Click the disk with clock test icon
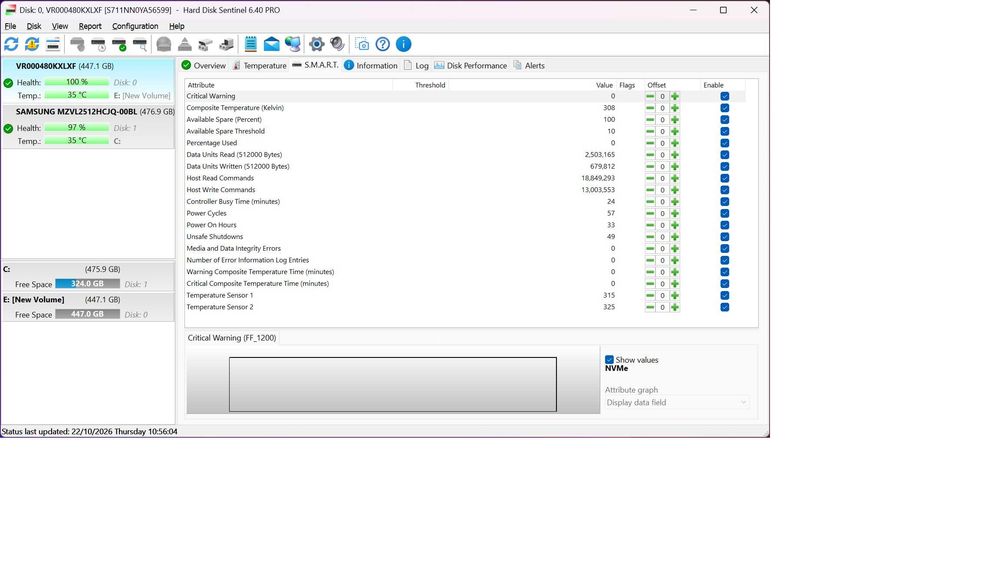The image size is (1000, 563). 98,44
